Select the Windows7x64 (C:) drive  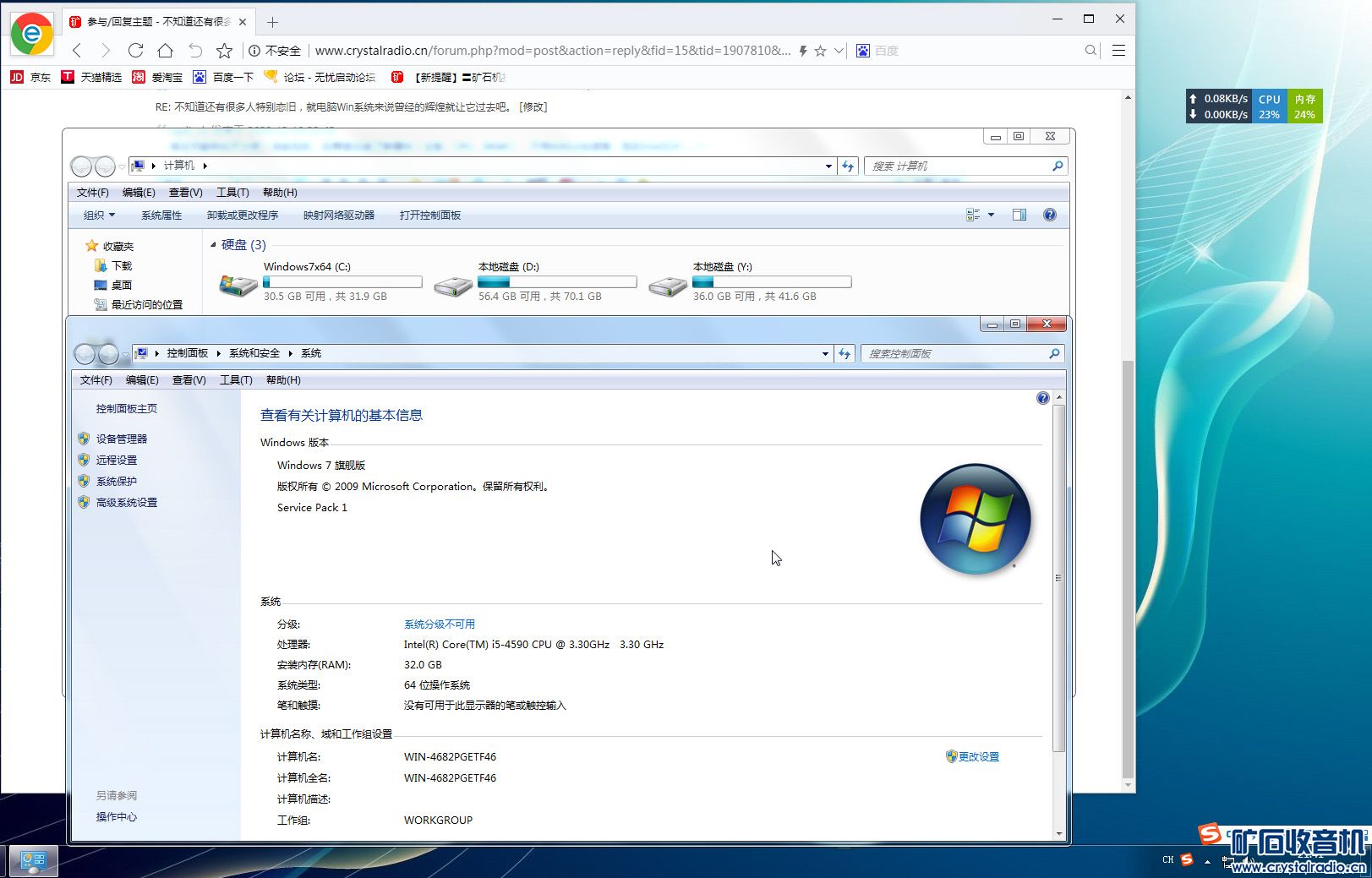(320, 281)
